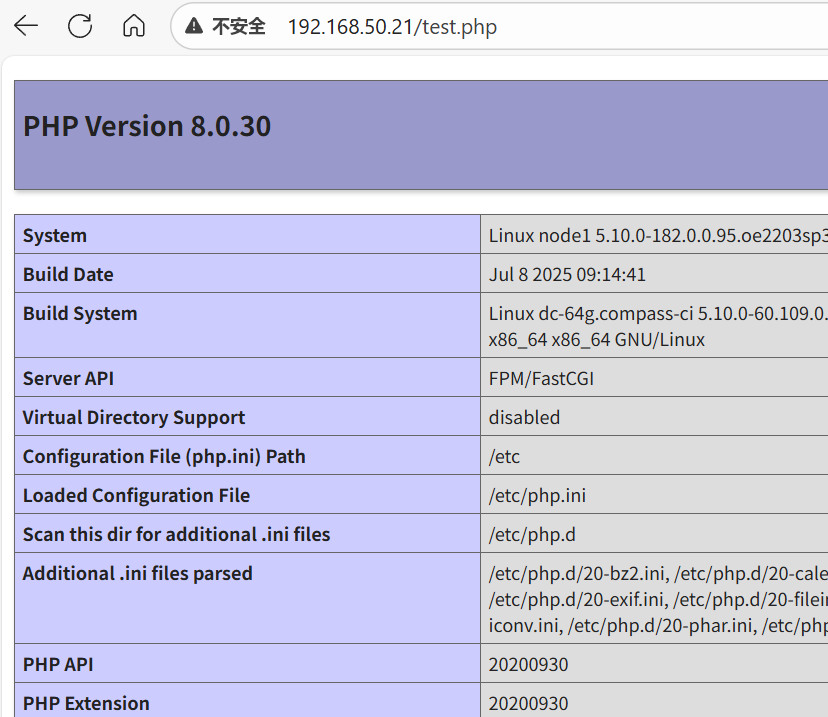Click the Jul 8 2025 09:14:41 value
The height and width of the screenshot is (717, 828).
tap(567, 275)
